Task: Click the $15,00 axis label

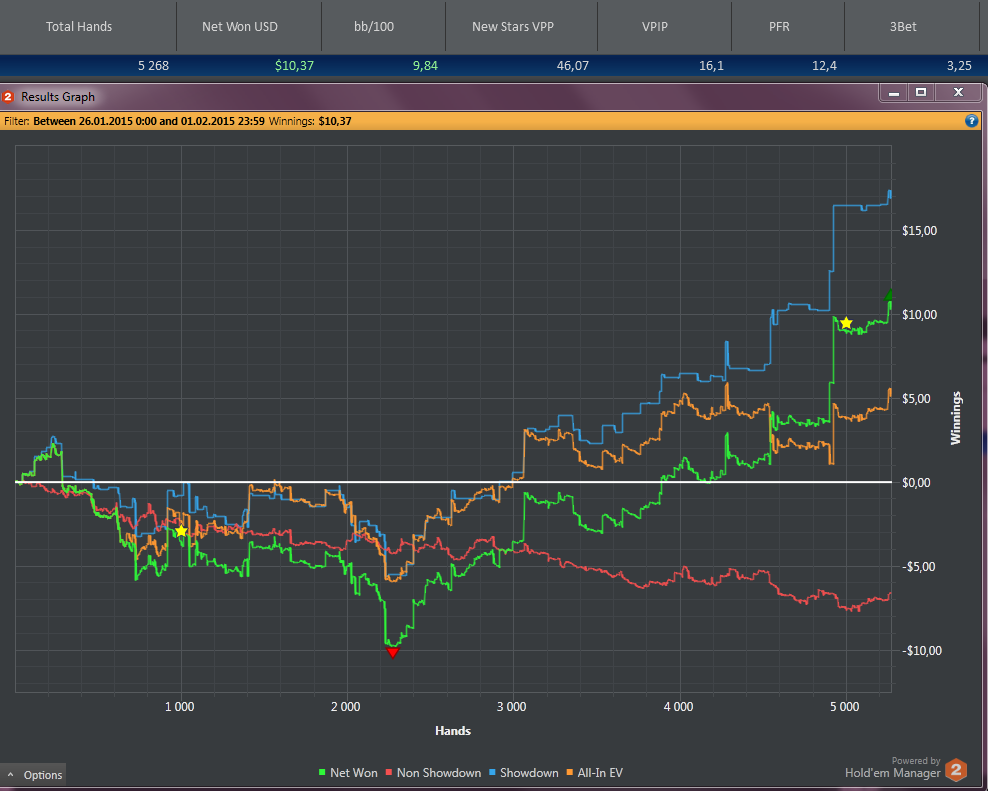Action: (919, 231)
